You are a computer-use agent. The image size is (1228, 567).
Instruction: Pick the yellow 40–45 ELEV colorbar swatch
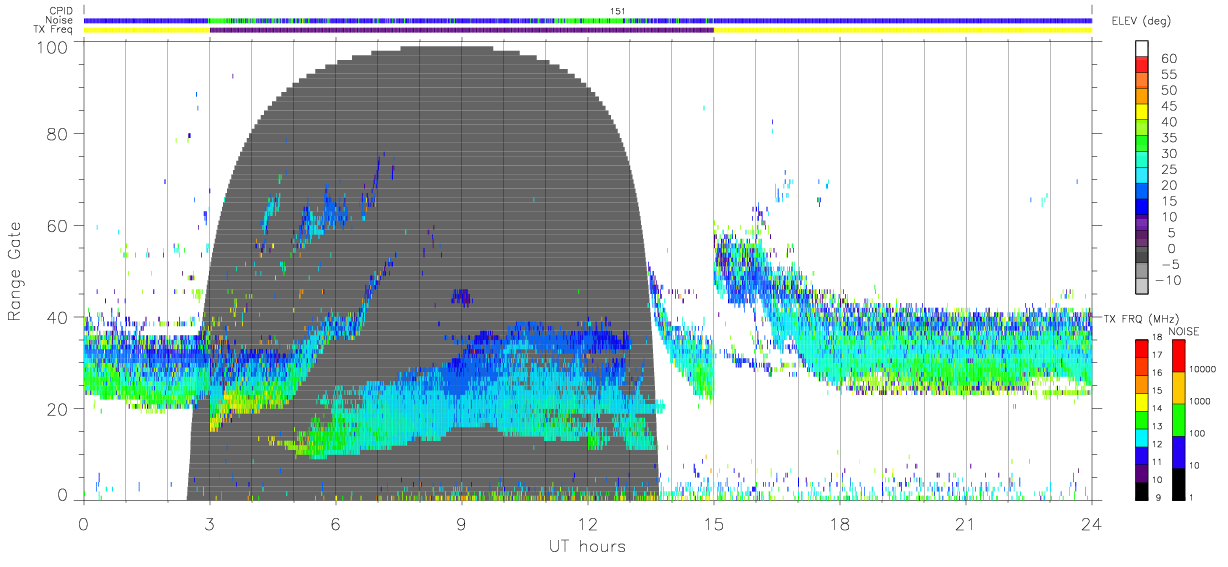[1142, 111]
